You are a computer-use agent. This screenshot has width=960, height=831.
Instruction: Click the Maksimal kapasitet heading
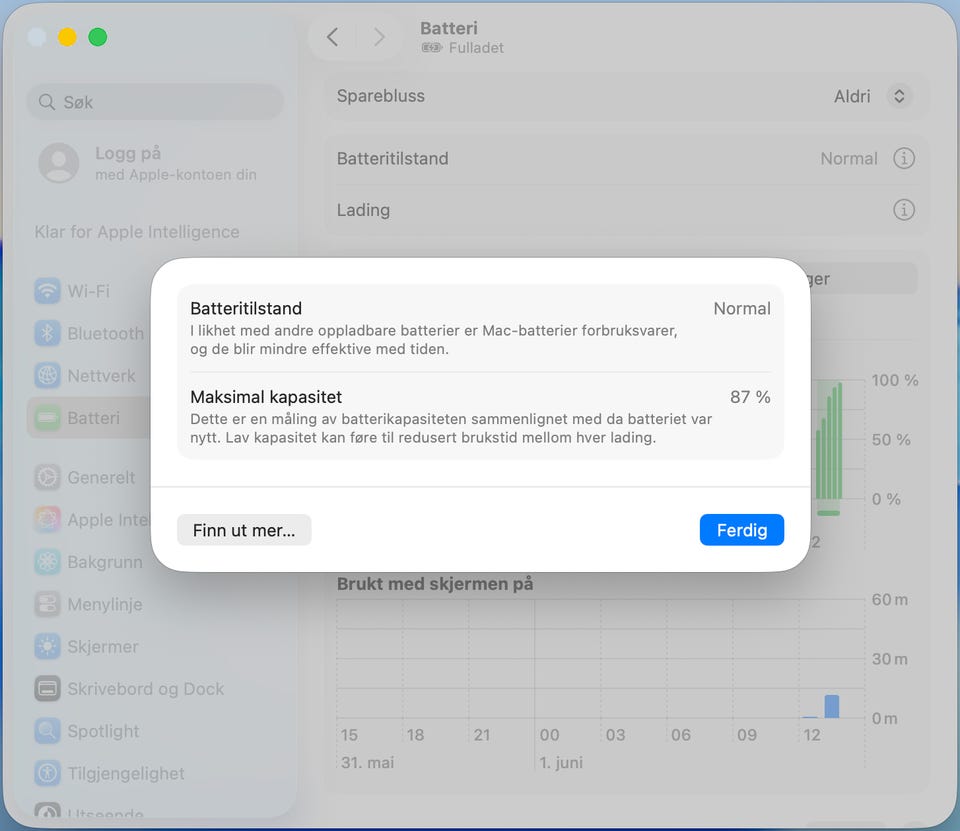tap(266, 397)
